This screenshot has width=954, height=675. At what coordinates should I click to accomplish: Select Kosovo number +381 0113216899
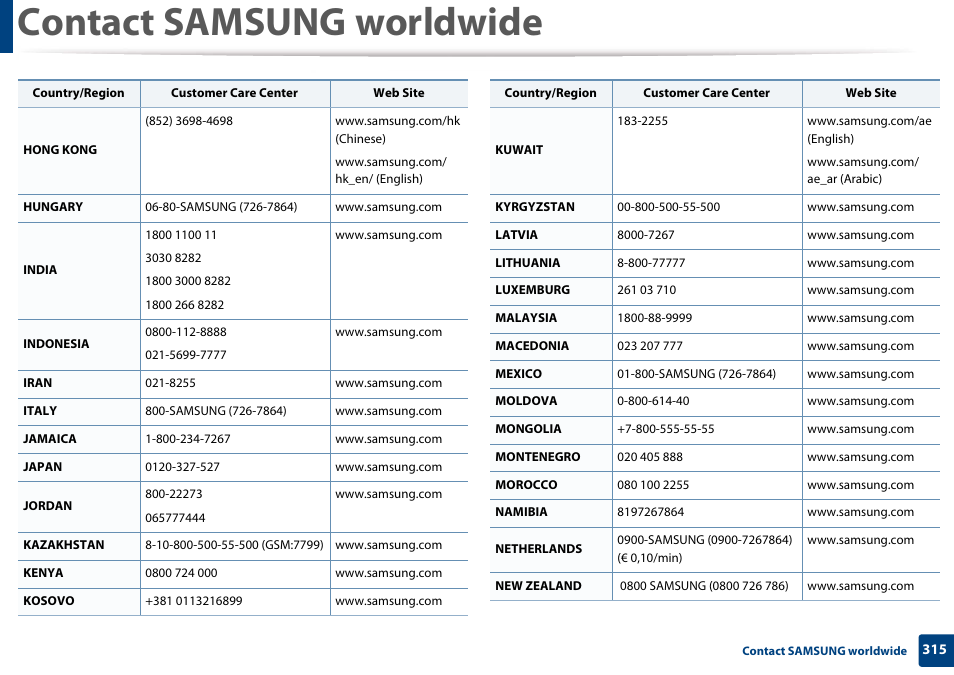click(x=193, y=601)
